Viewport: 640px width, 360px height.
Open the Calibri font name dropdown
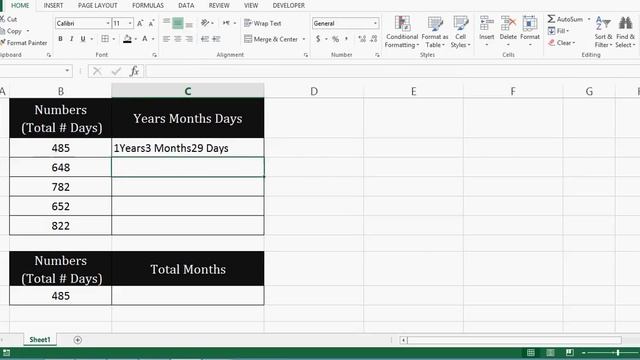pos(108,23)
